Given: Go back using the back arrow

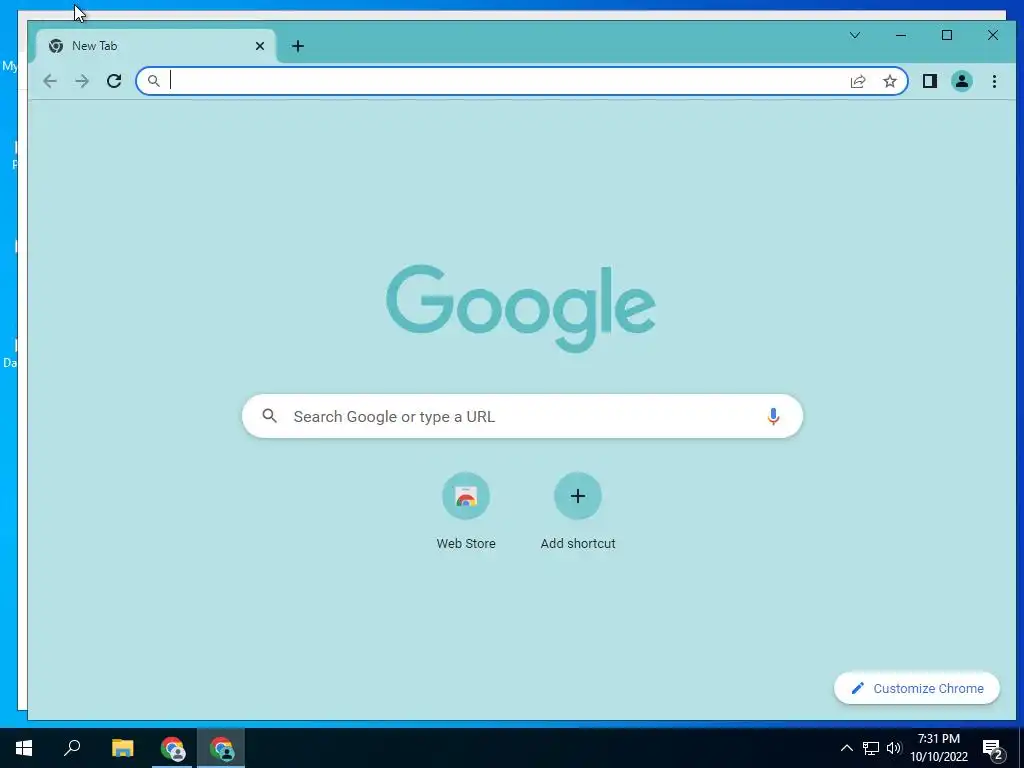Looking at the screenshot, I should click(x=50, y=81).
